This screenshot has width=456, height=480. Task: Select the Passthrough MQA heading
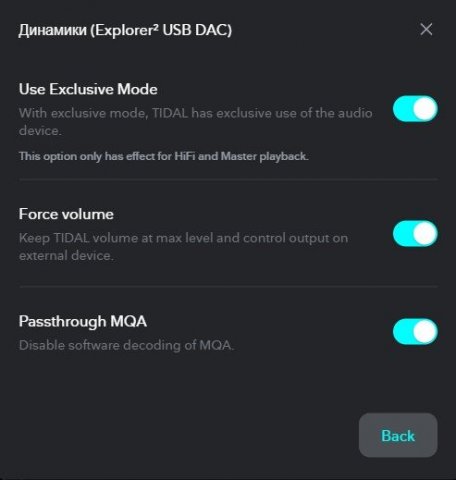[x=83, y=321]
